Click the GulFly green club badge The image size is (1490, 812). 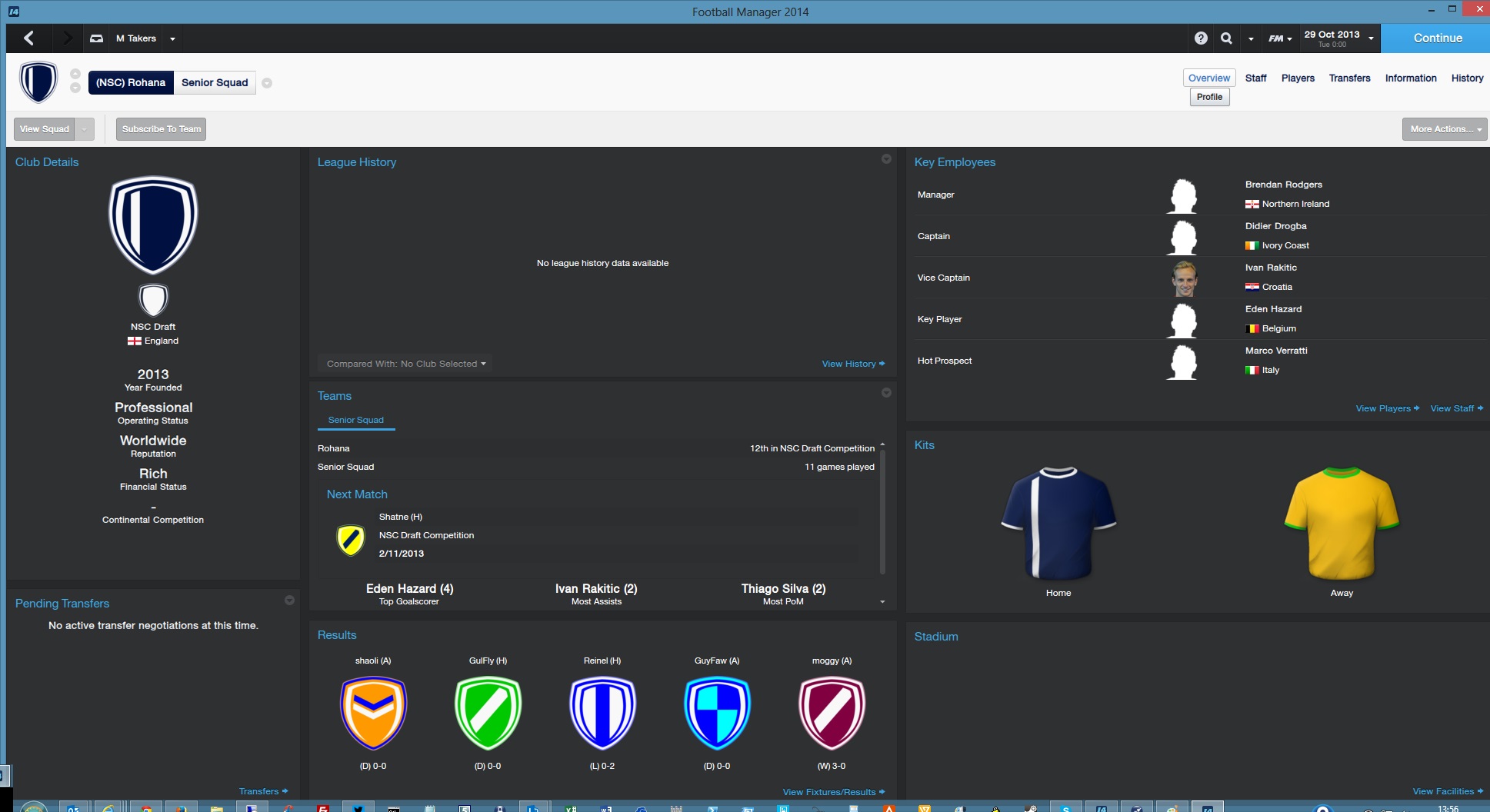488,713
